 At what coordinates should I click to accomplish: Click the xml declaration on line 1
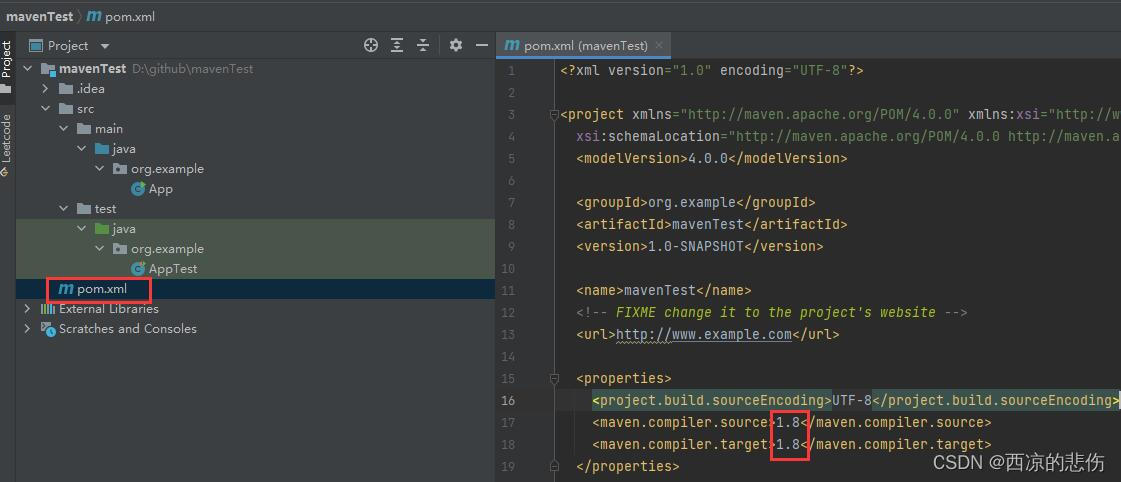pos(712,71)
